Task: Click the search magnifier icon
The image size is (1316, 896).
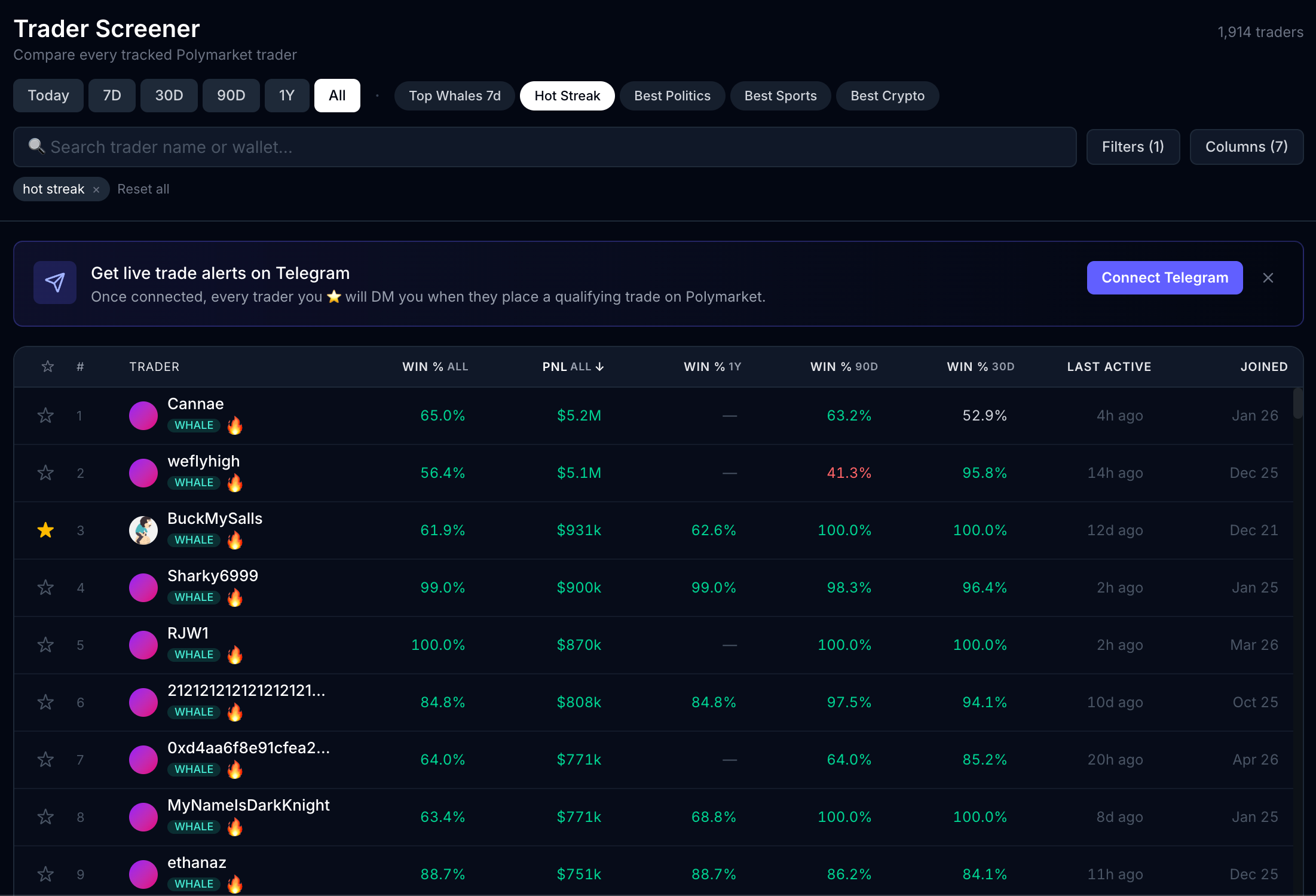Action: [x=36, y=146]
